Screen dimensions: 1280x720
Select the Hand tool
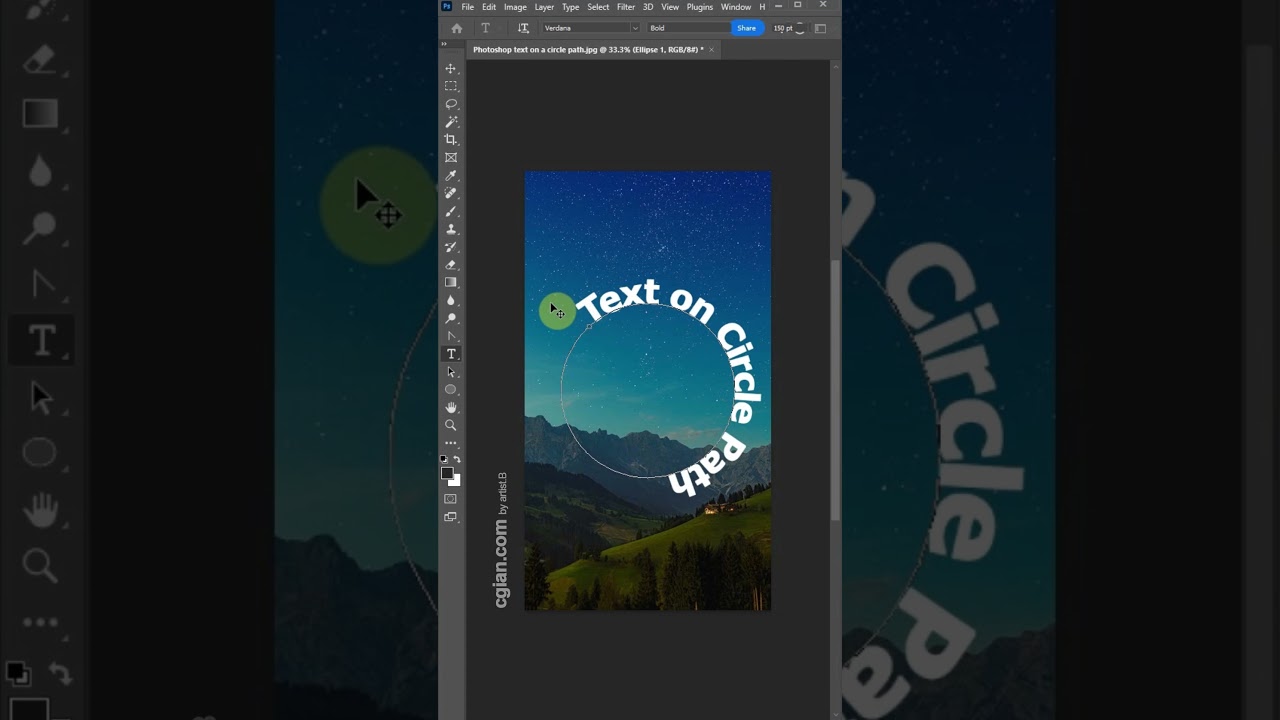tap(451, 407)
